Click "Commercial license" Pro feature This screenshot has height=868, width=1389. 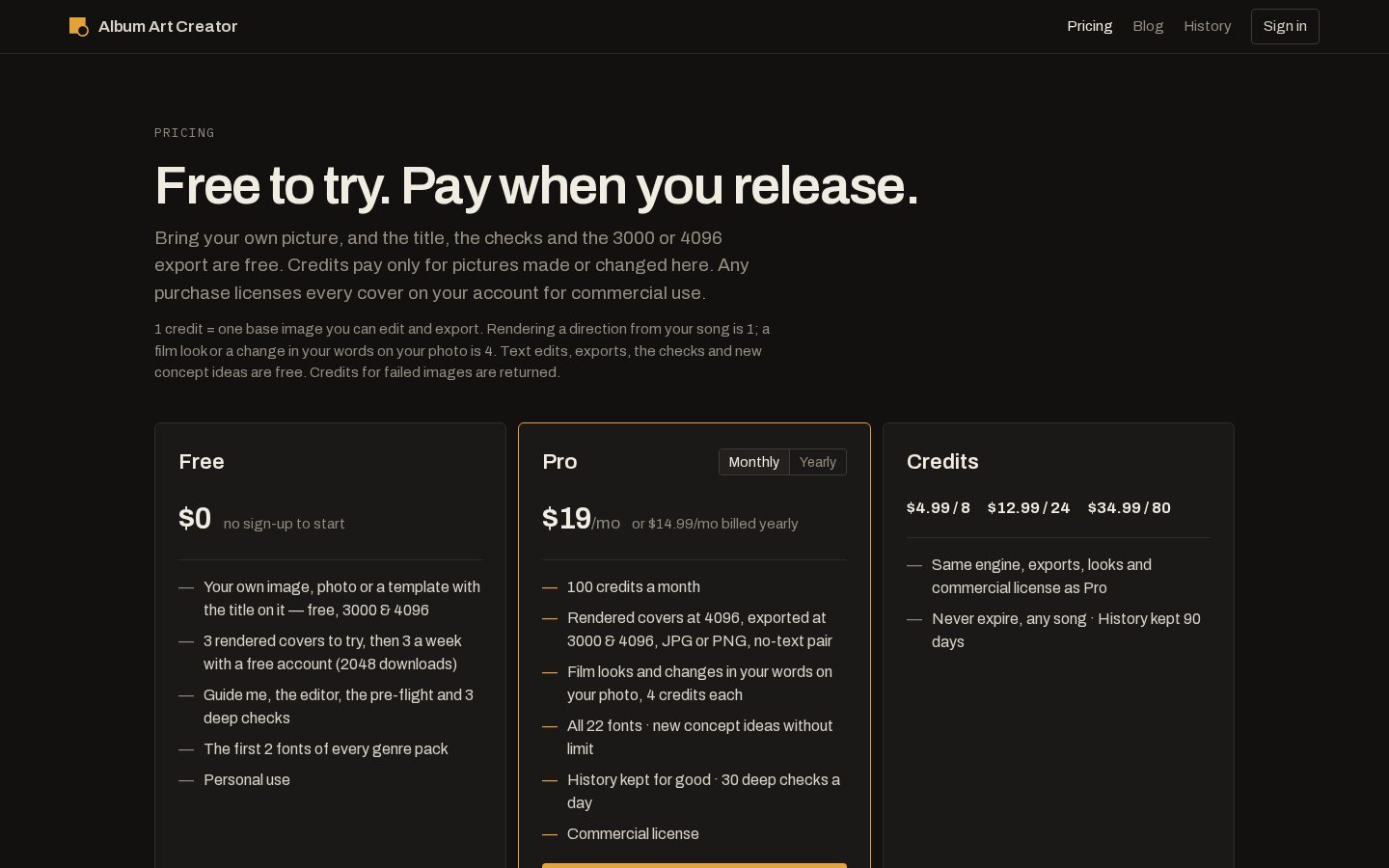pyautogui.click(x=633, y=834)
